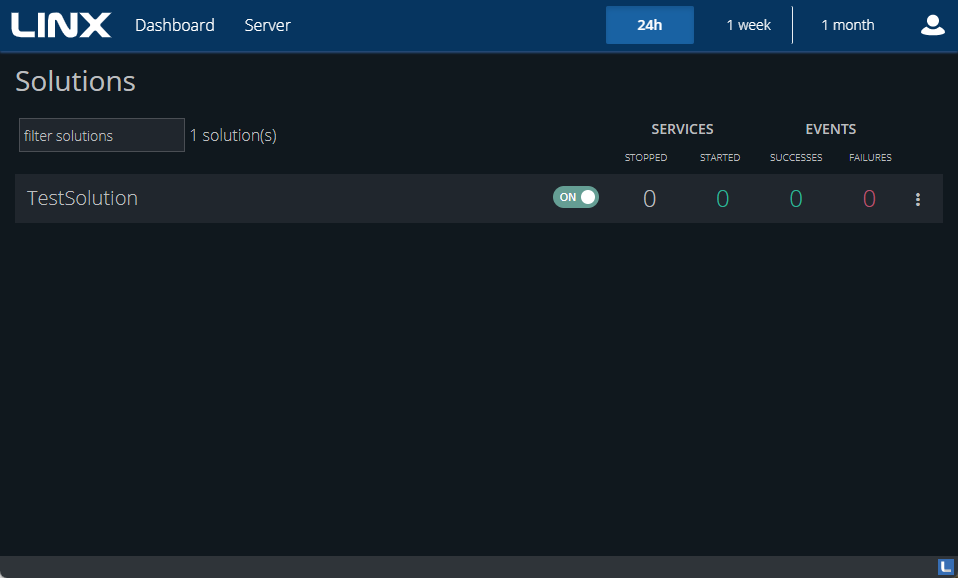Click the '1 solution(s)' count label
The image size is (958, 578).
point(233,136)
